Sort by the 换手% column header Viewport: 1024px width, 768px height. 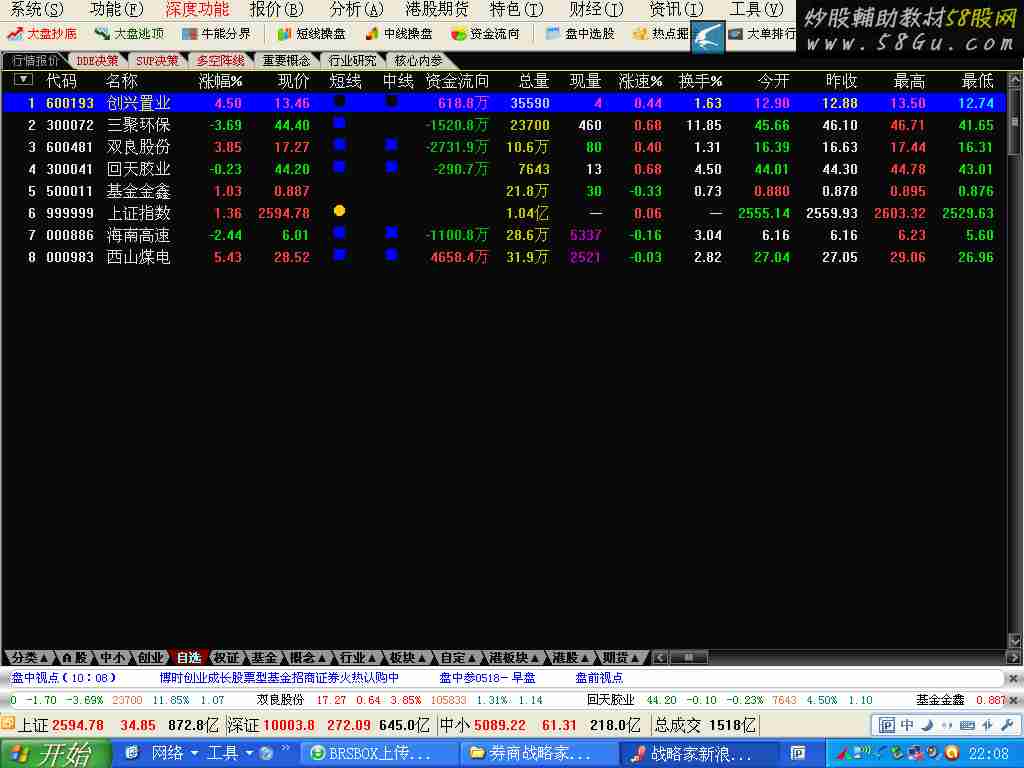(701, 81)
